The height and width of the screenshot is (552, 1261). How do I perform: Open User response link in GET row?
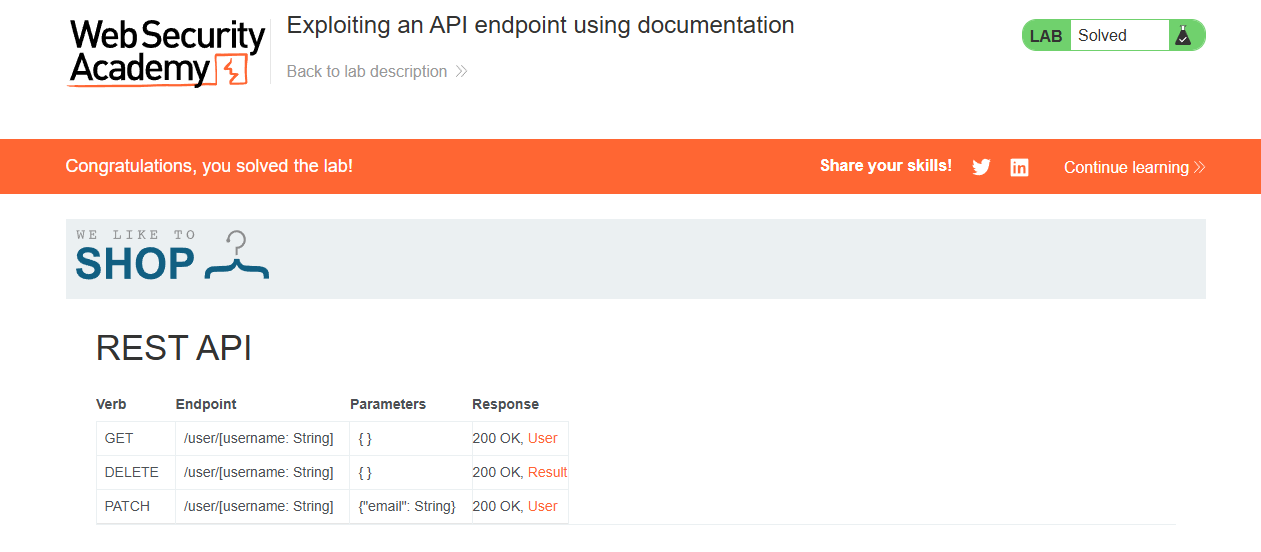pyautogui.click(x=542, y=438)
